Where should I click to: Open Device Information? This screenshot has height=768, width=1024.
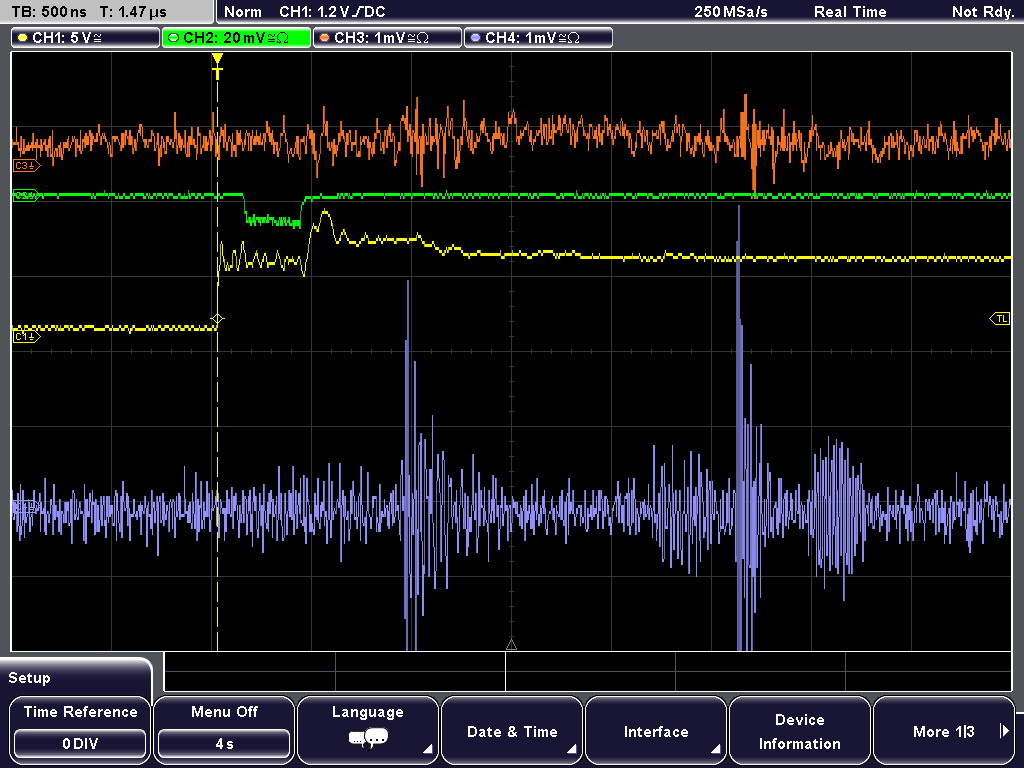pos(799,730)
